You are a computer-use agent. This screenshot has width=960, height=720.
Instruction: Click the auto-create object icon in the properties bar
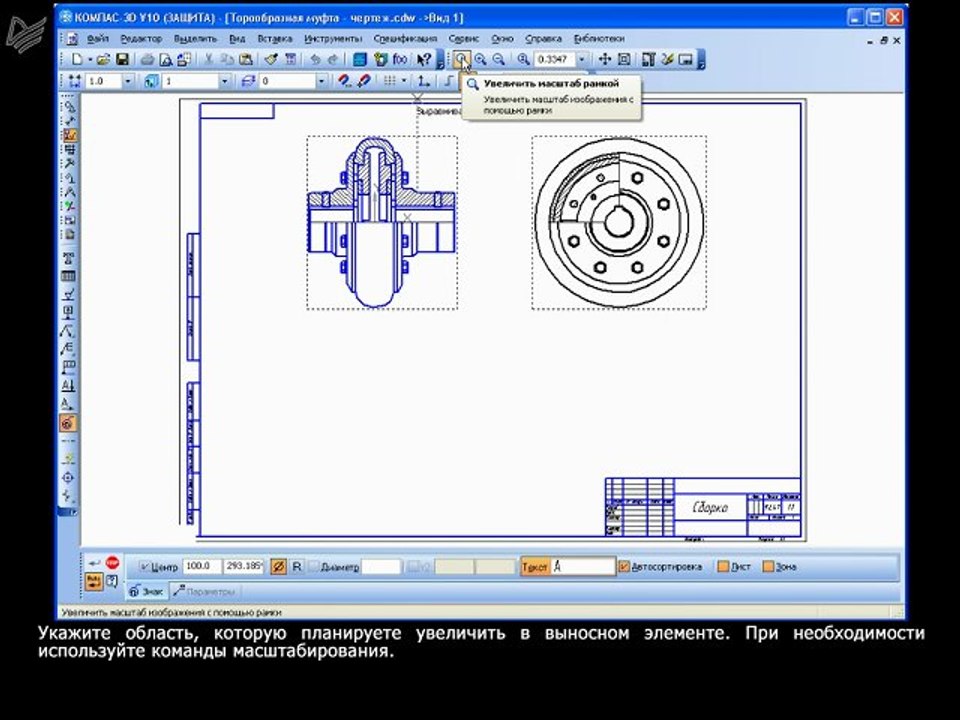coord(93,581)
